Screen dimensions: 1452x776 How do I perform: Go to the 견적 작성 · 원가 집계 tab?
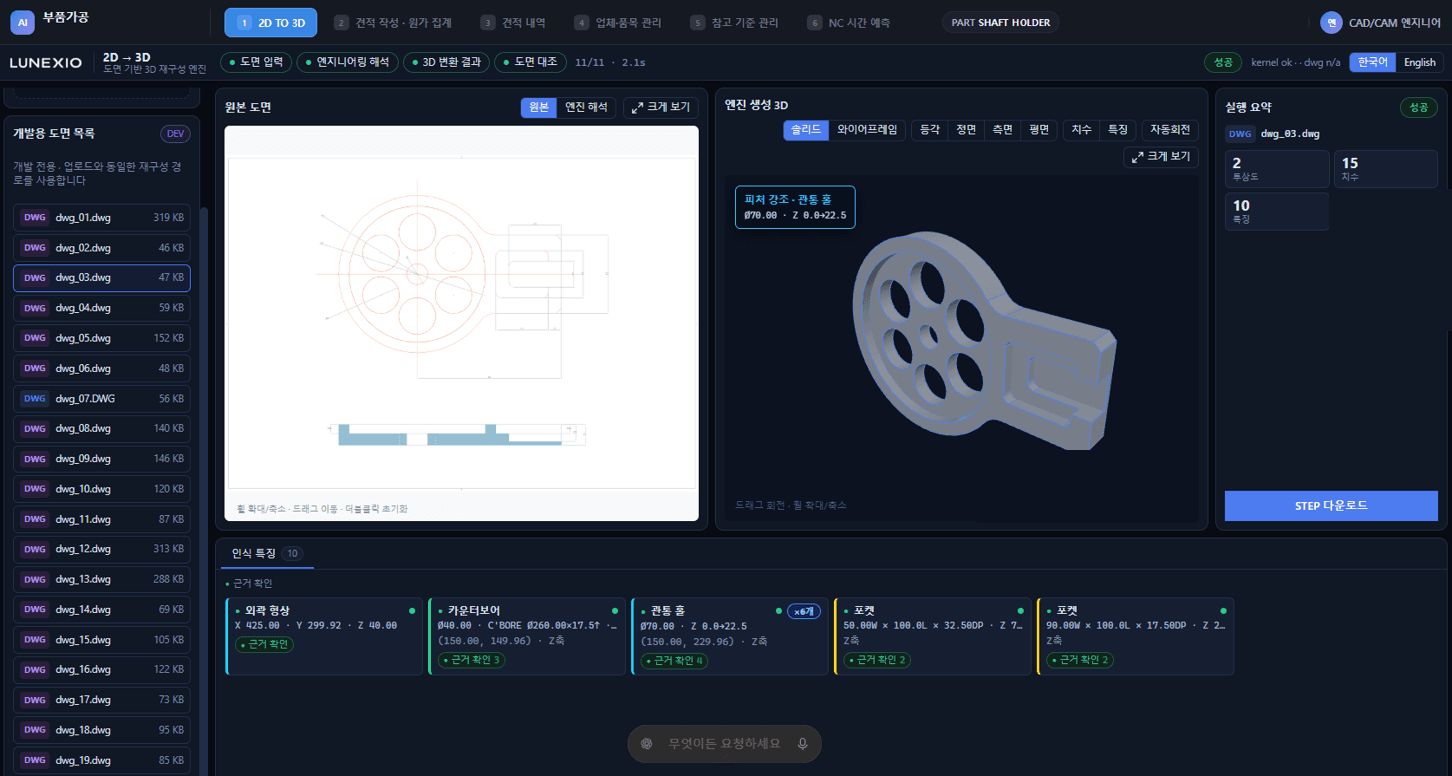pos(395,22)
